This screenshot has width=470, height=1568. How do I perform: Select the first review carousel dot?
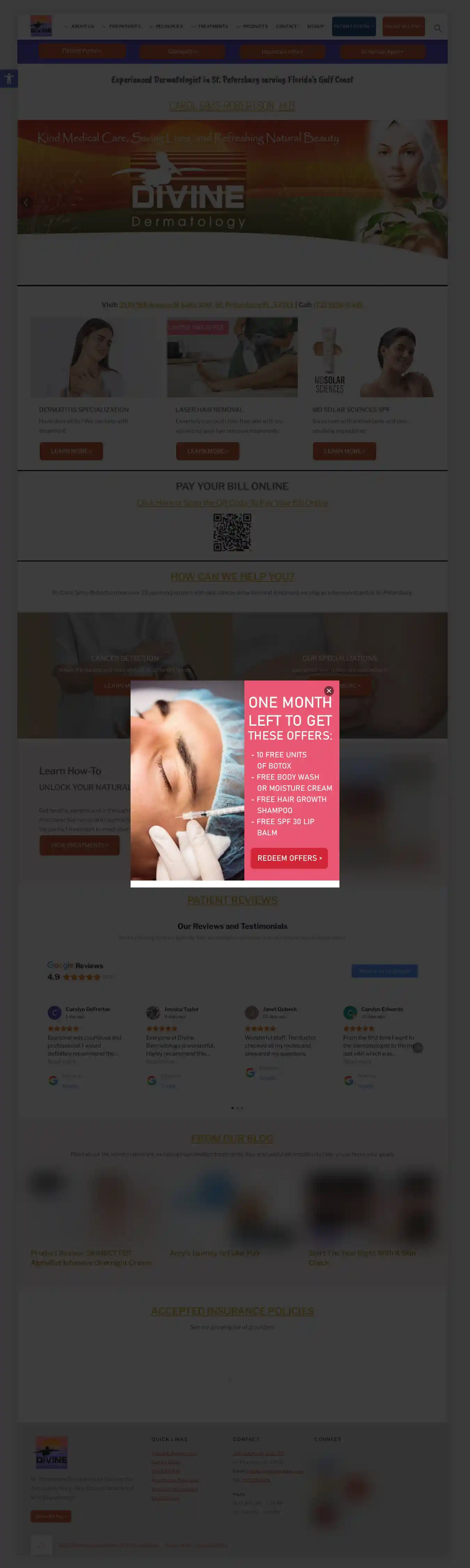232,1108
